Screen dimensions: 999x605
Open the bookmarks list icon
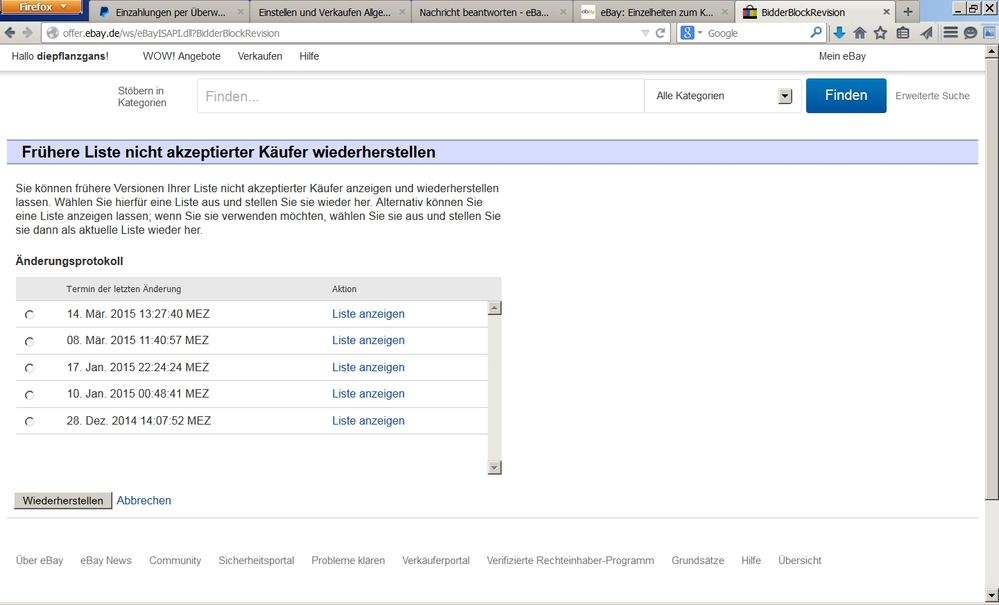902,33
